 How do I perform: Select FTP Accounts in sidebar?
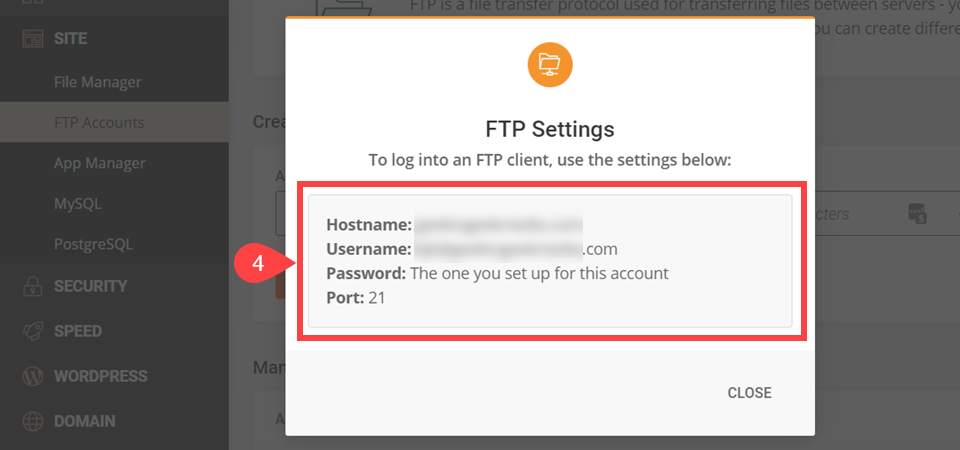click(99, 123)
